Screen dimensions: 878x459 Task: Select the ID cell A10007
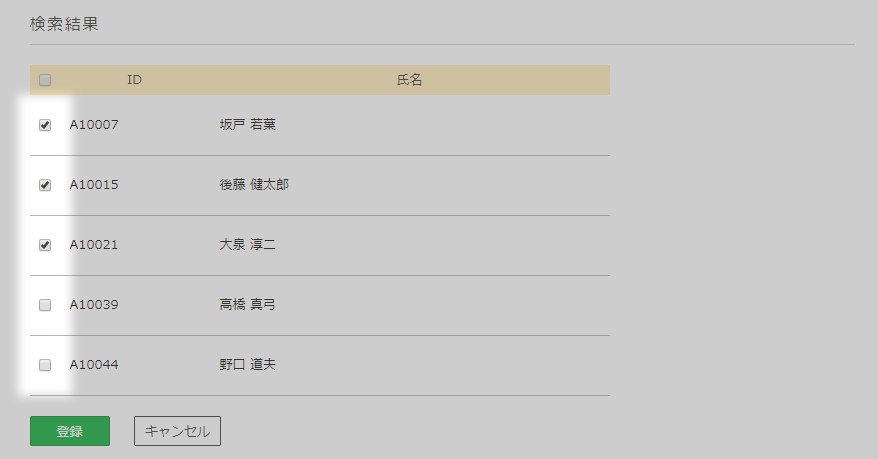(94, 124)
